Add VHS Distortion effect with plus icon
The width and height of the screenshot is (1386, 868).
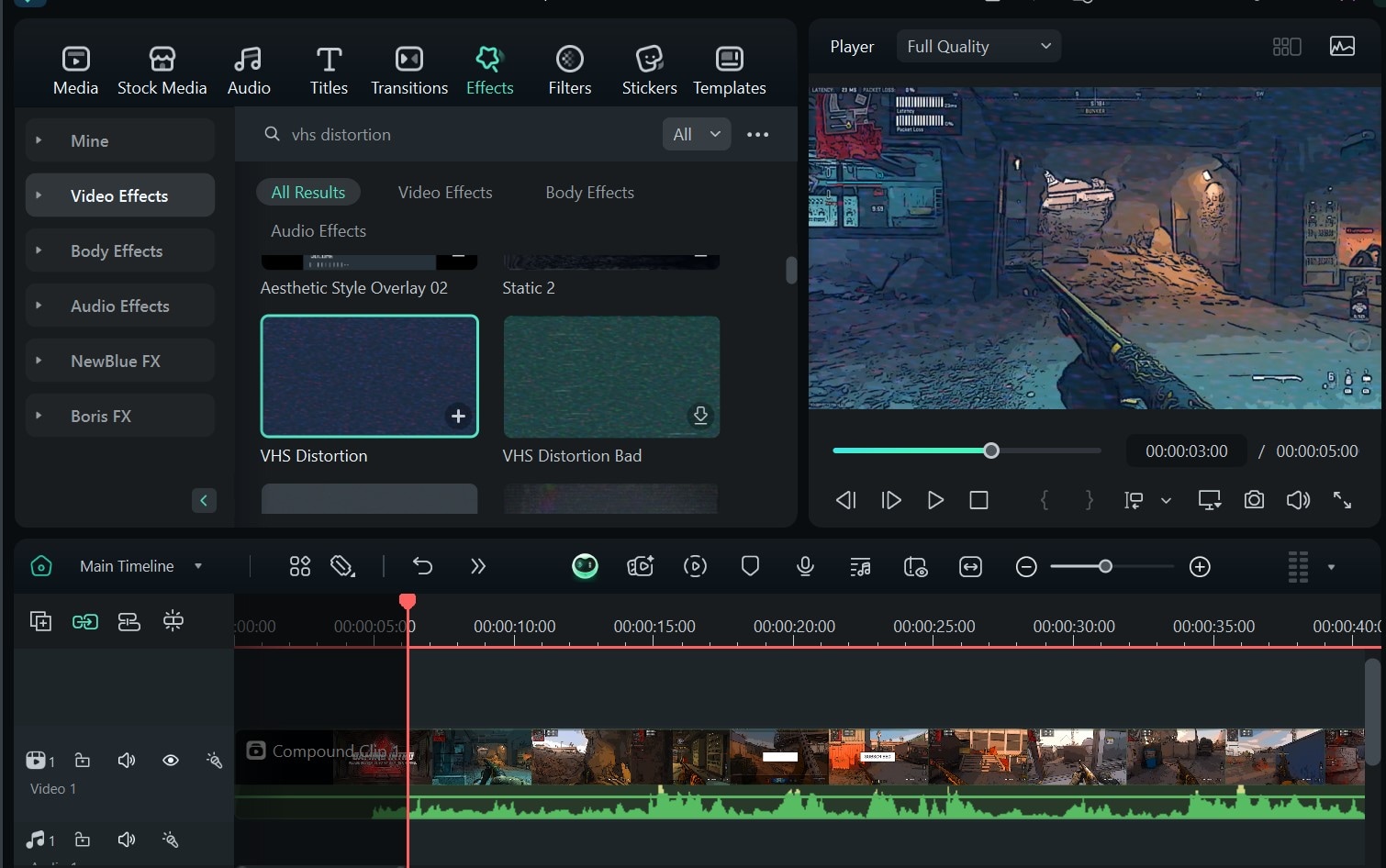458,416
